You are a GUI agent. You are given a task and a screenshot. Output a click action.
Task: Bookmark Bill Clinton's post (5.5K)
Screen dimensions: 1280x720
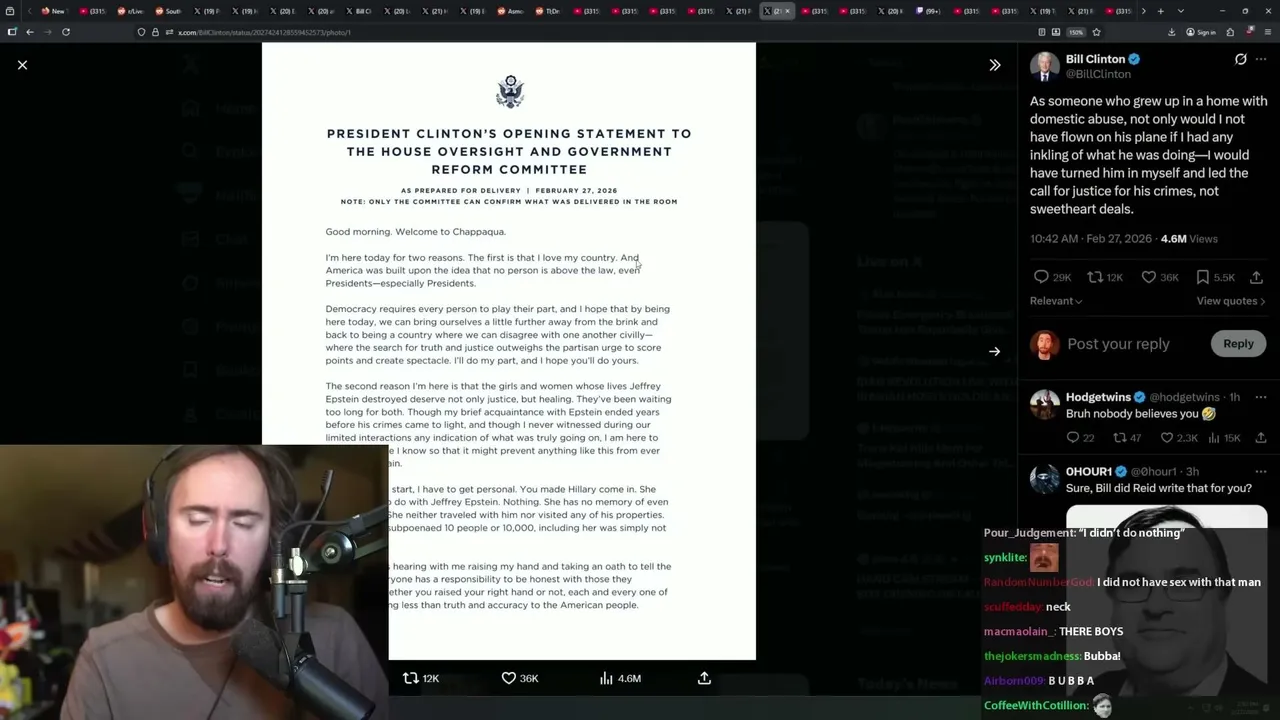pos(1215,277)
